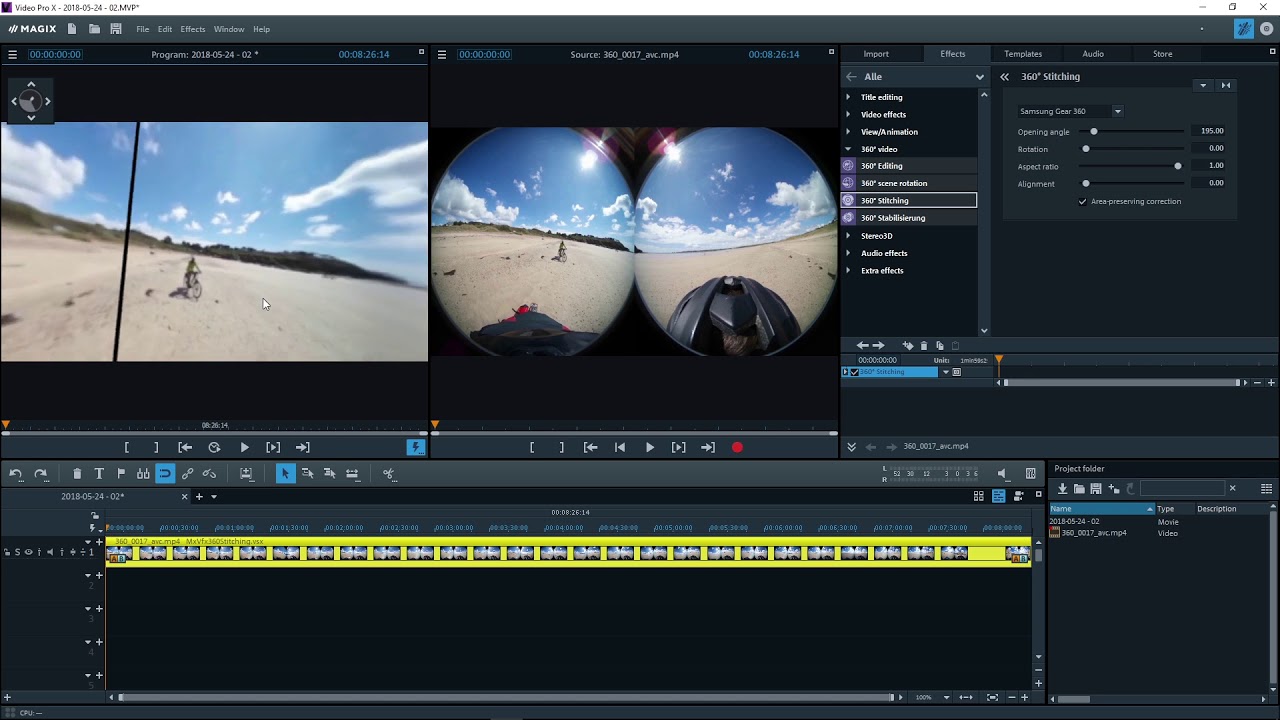1280x720 pixels.
Task: Open the Store tab
Action: tap(1162, 54)
